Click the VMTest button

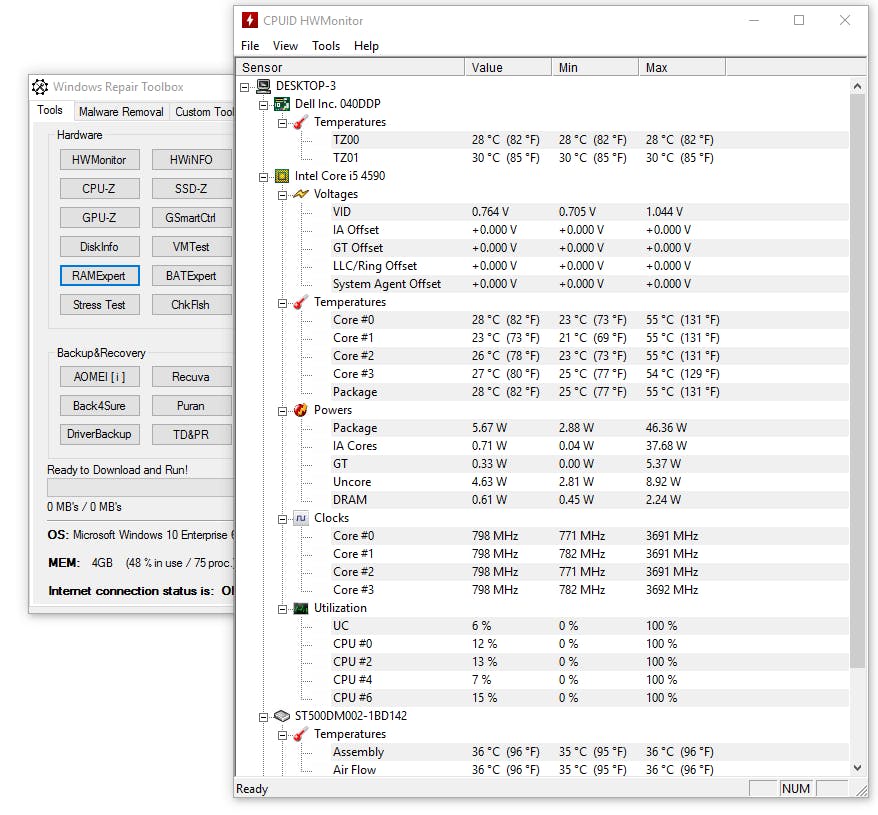tap(191, 246)
